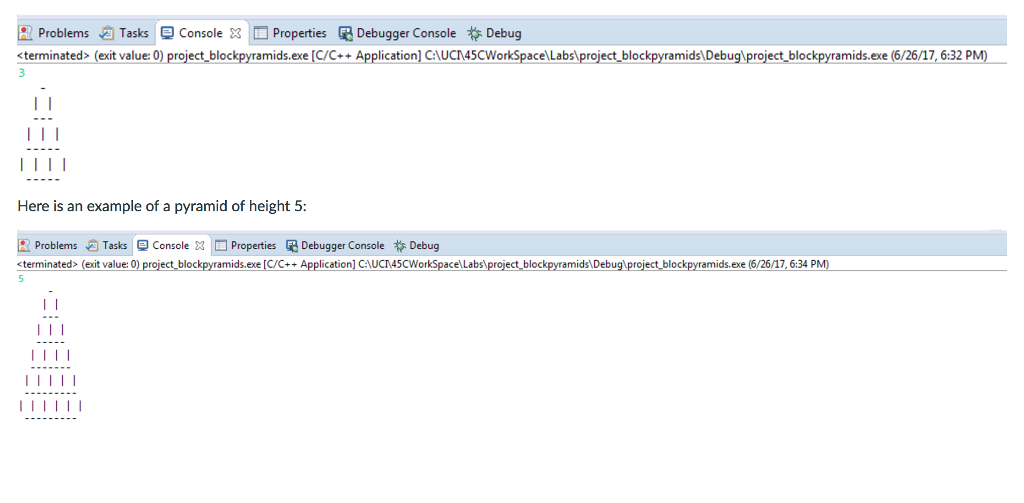
Task: Click Debugger Console icon in lower panel
Action: (x=292, y=246)
